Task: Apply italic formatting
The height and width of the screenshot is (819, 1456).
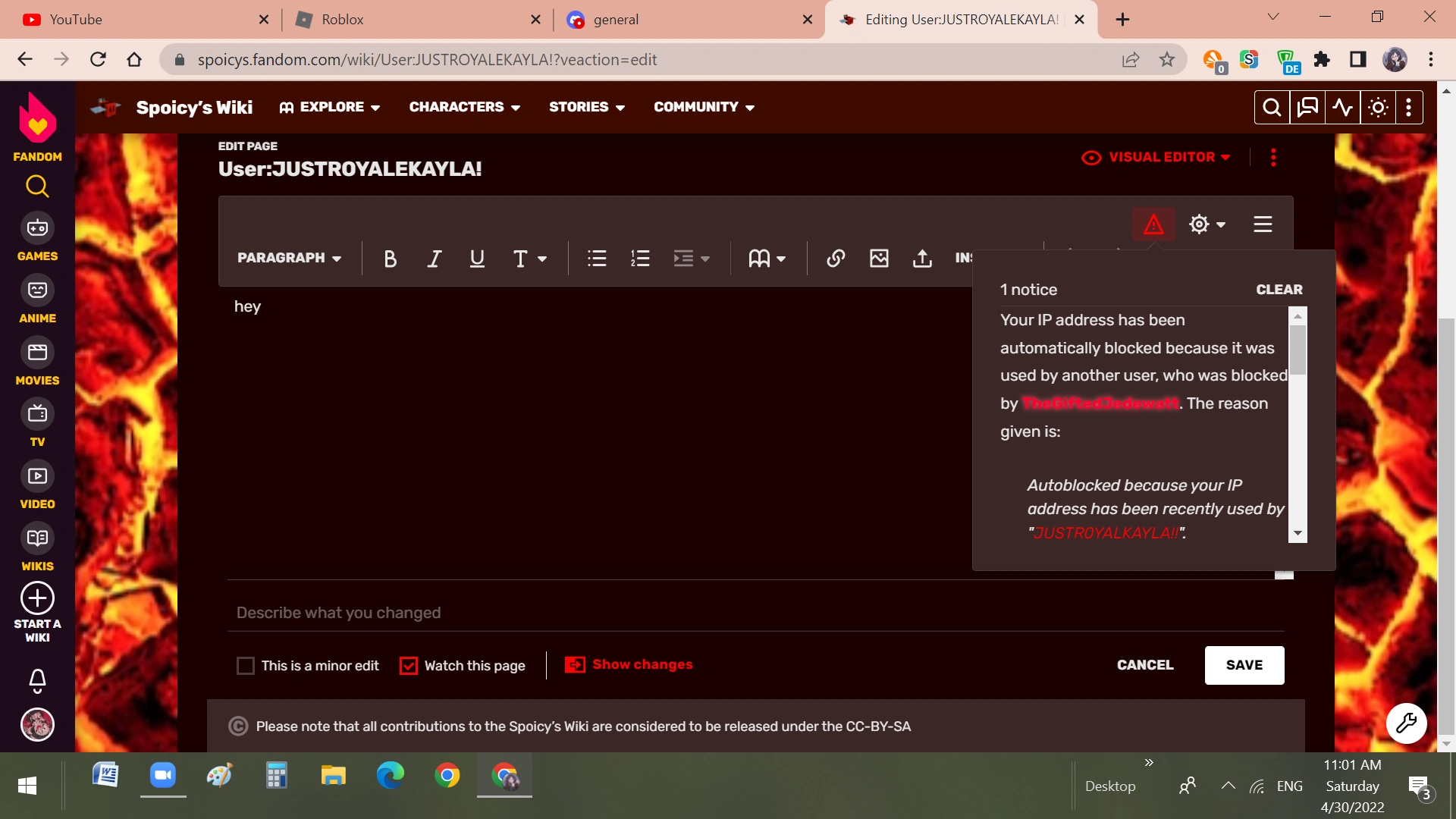Action: (433, 259)
